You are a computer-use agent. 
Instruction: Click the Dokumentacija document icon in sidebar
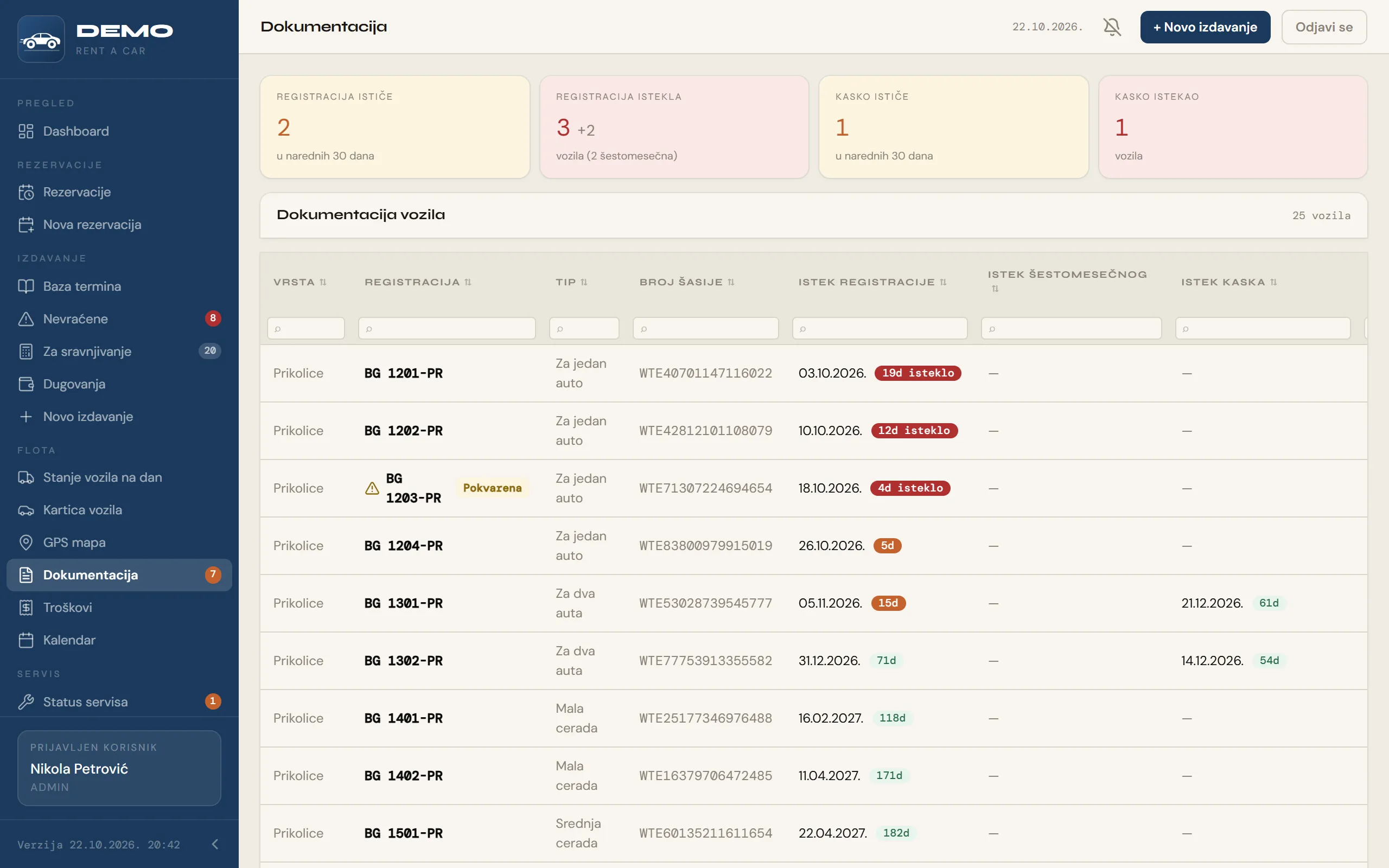point(26,575)
